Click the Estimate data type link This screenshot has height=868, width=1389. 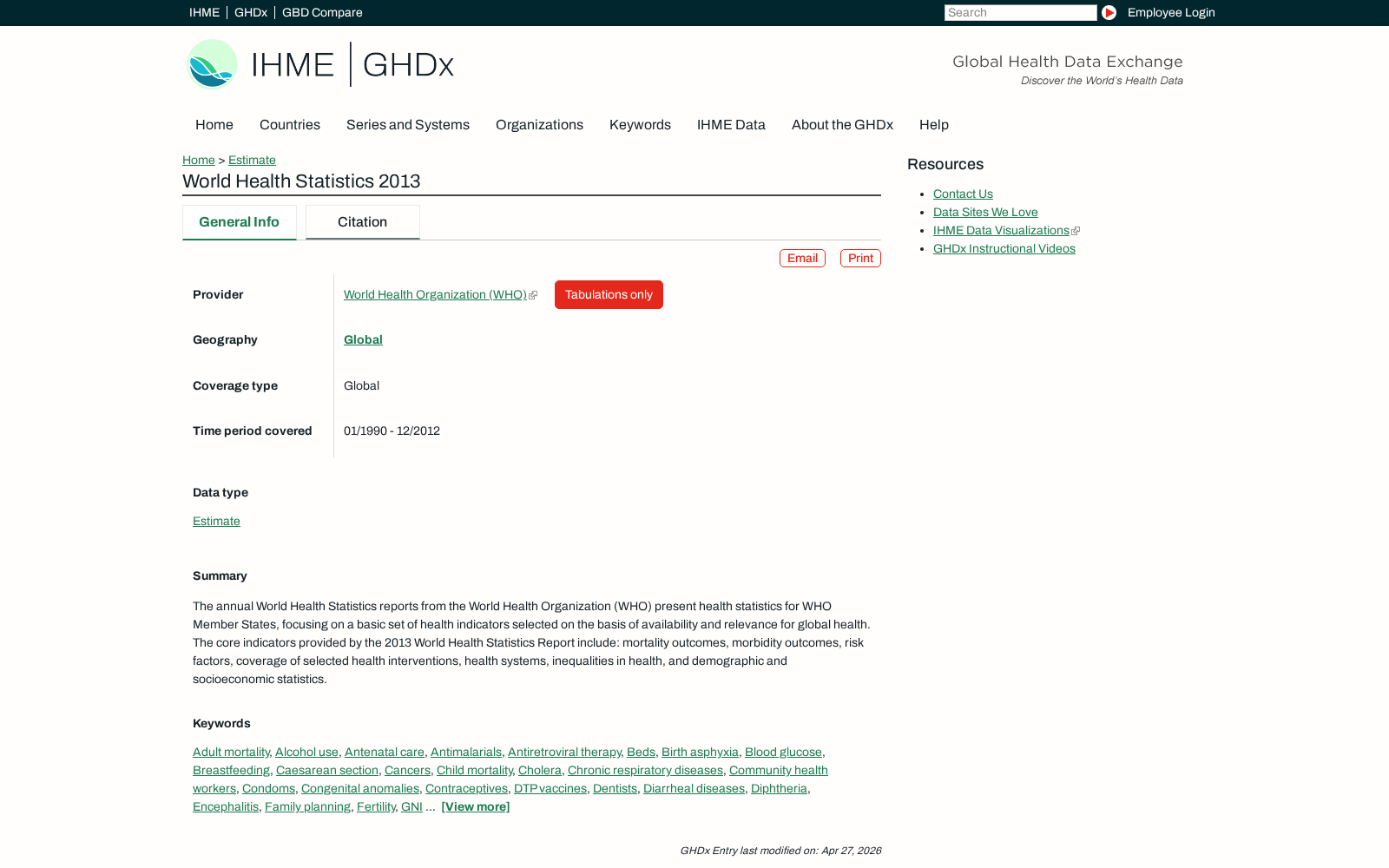pyautogui.click(x=216, y=522)
